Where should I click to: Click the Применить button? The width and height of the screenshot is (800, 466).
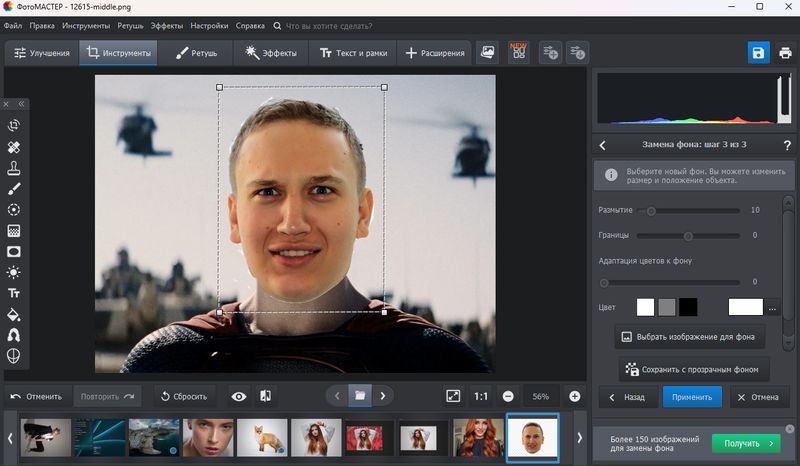click(x=692, y=397)
